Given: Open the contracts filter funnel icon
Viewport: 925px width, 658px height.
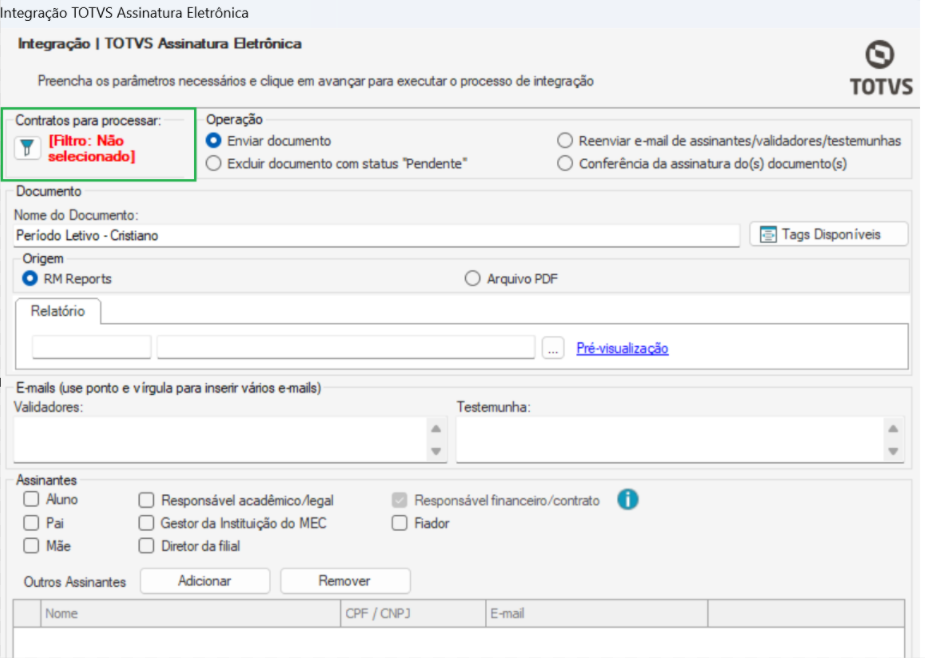Looking at the screenshot, I should [x=27, y=148].
